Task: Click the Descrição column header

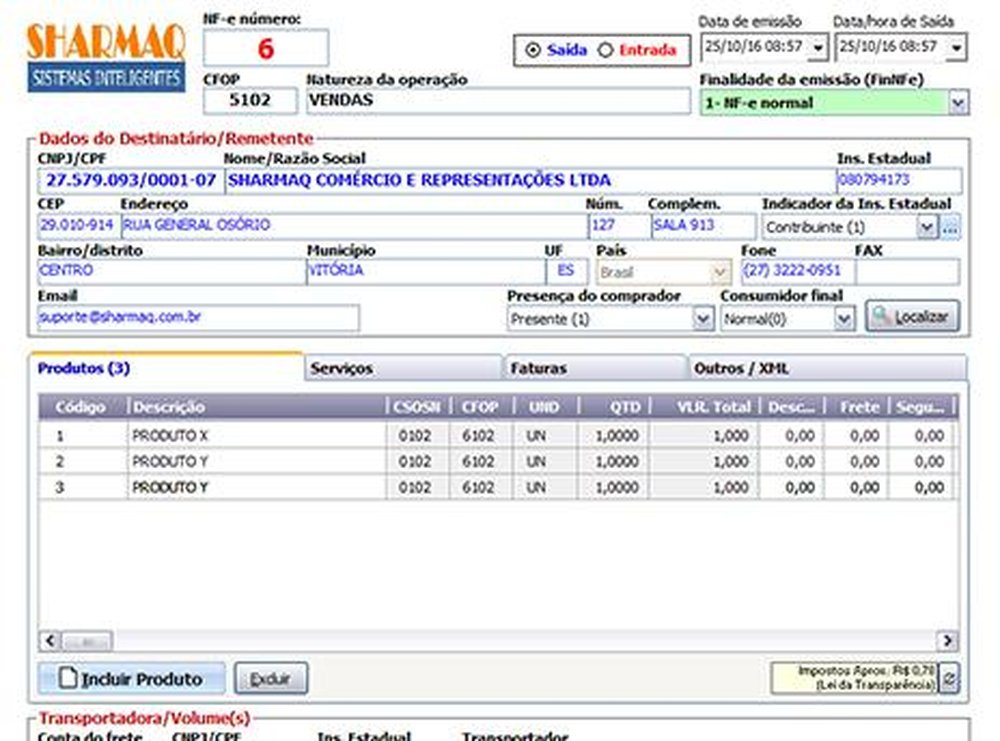Action: (257, 407)
